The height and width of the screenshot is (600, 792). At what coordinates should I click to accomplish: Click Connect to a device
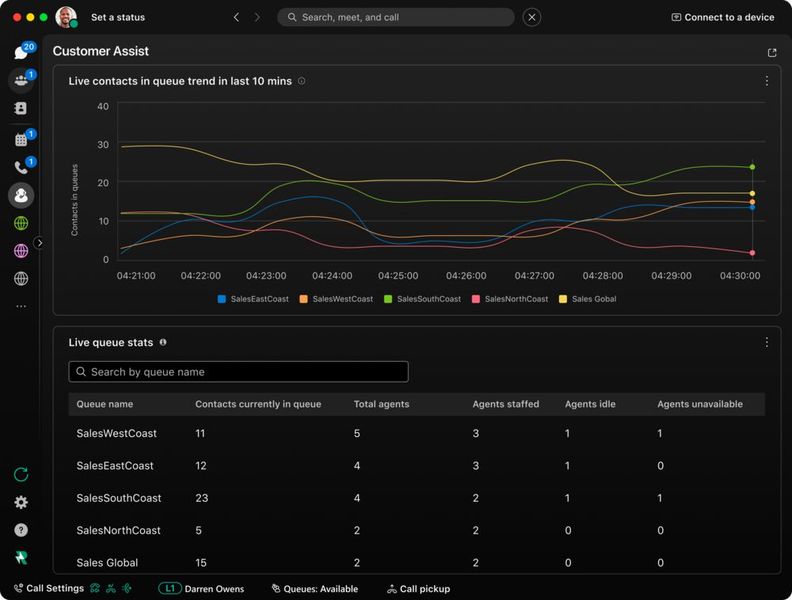pyautogui.click(x=722, y=17)
